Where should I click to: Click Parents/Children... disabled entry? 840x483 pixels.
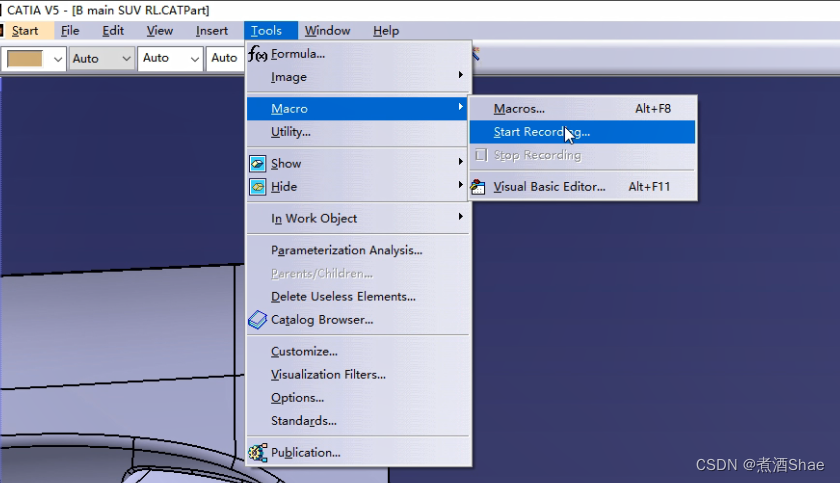coord(358,274)
